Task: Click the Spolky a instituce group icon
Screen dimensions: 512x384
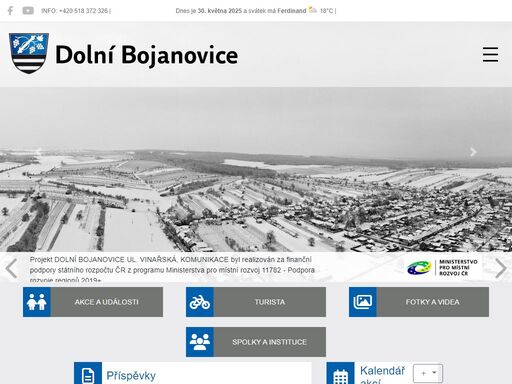Action: pos(200,342)
